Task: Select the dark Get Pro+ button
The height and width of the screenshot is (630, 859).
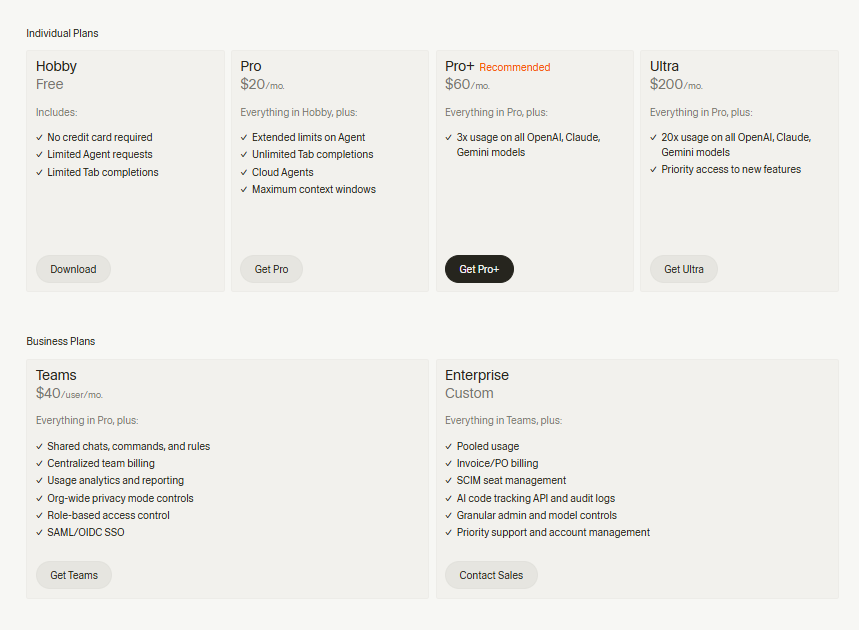Action: (x=479, y=269)
